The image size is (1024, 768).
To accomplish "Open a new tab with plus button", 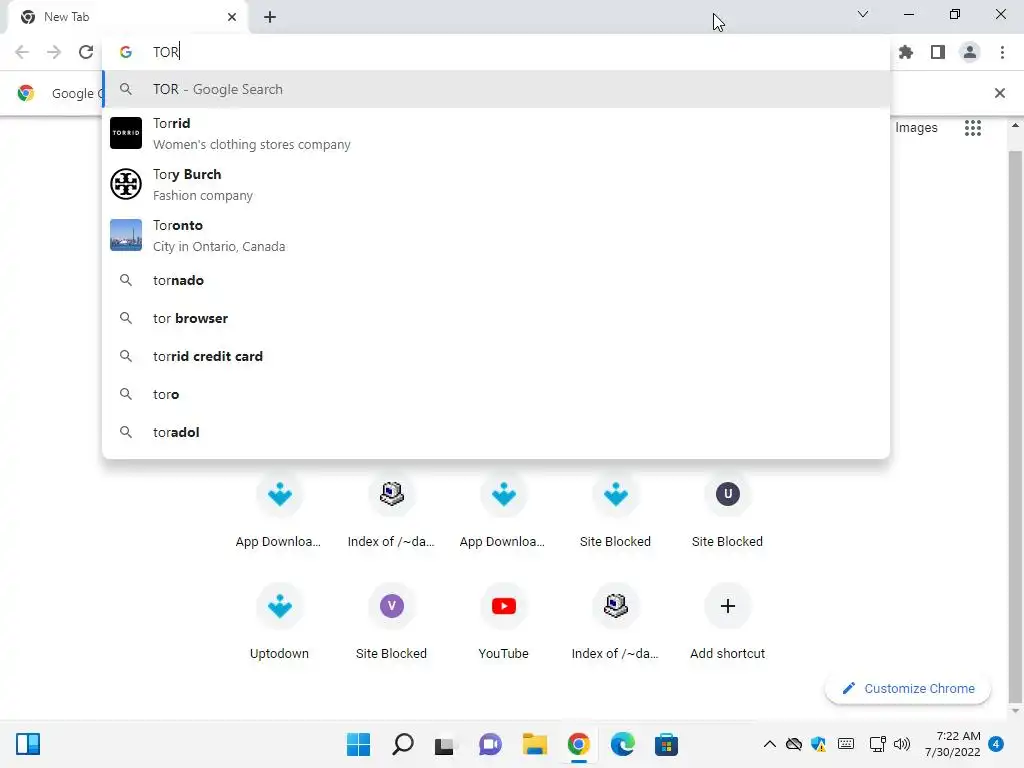I will [x=270, y=17].
